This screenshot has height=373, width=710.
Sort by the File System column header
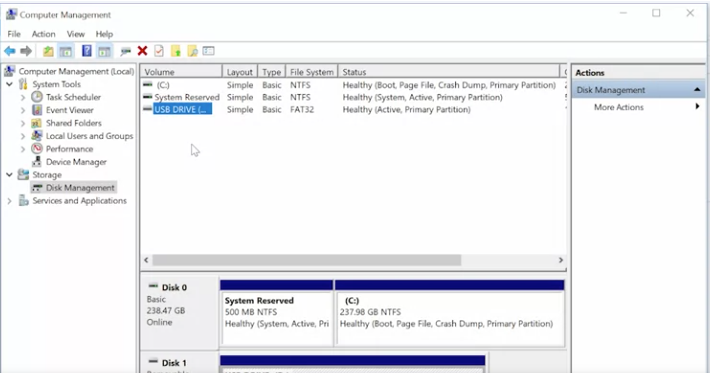[312, 72]
